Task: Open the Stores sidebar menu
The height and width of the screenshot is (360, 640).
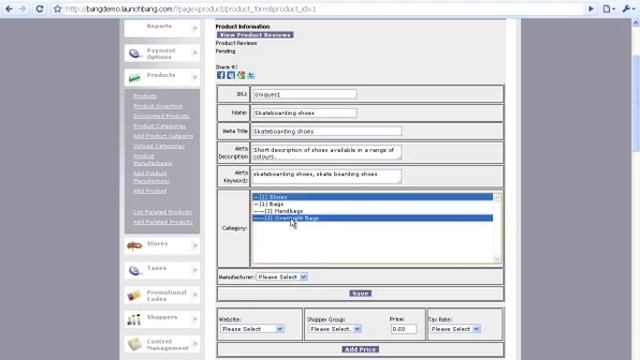Action: tap(162, 246)
